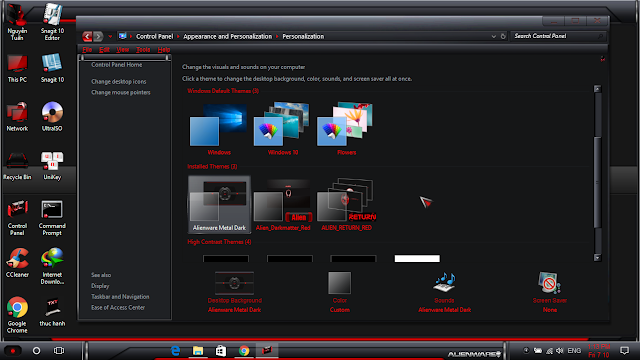Open Task View on taskbar
640x360 pixels.
(59, 351)
